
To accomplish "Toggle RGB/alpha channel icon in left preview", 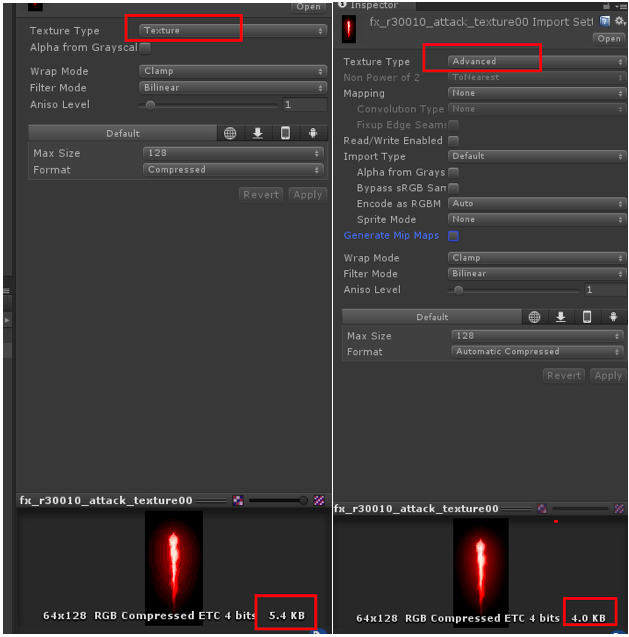I will tap(238, 500).
